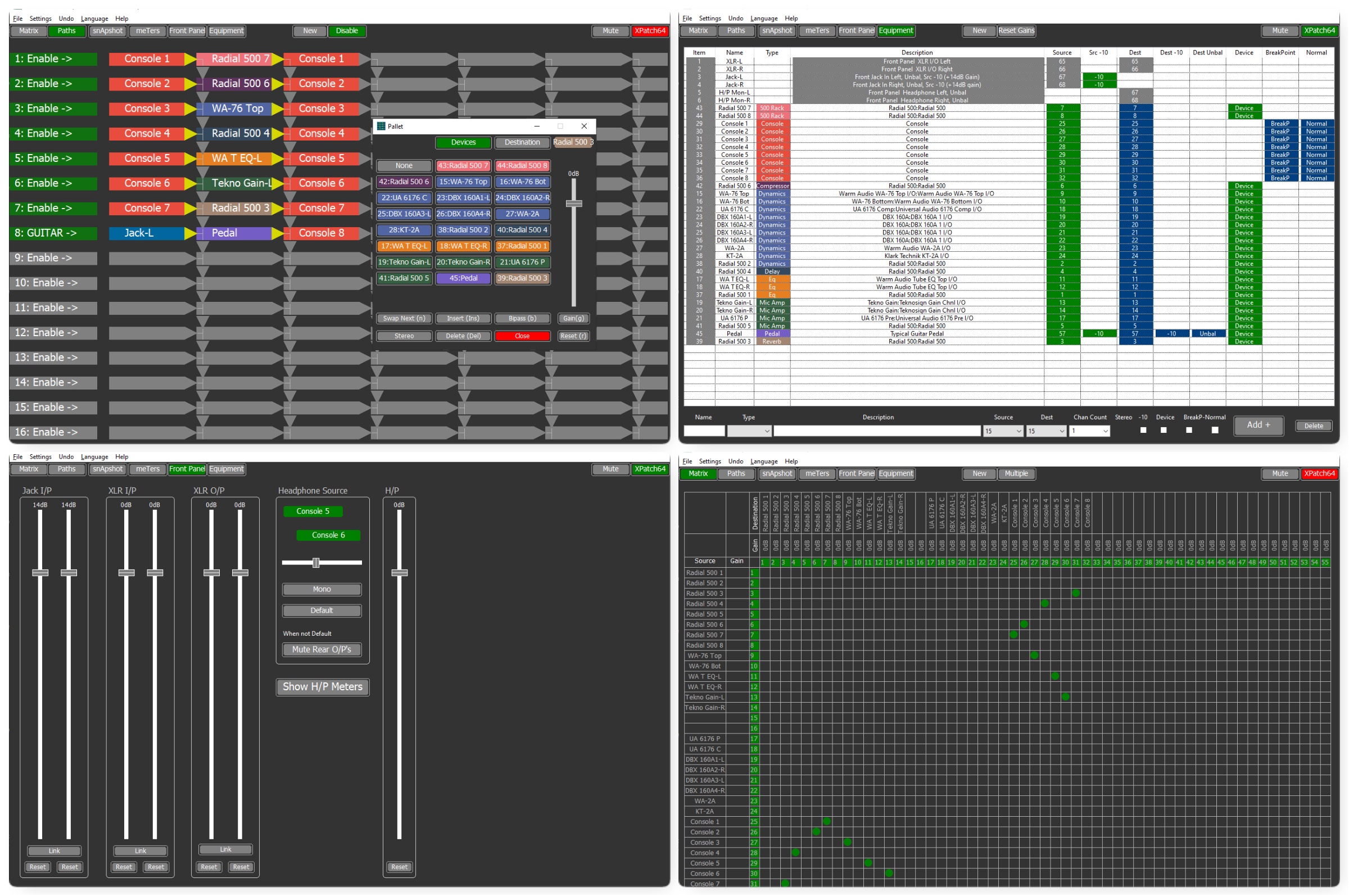Click Show H/P Meters button

(322, 687)
